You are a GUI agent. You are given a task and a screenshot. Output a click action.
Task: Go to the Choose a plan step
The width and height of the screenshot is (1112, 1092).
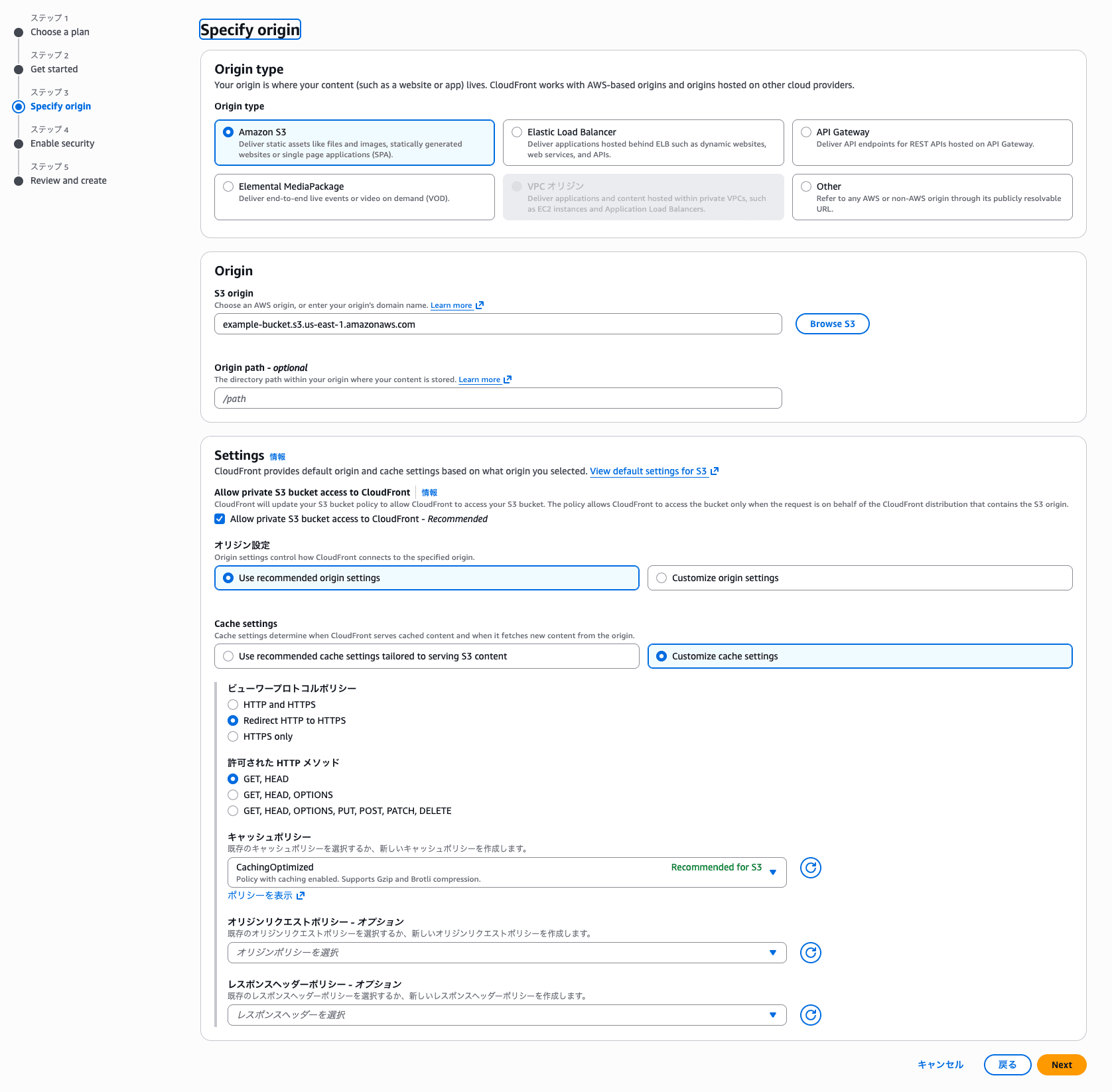(60, 32)
